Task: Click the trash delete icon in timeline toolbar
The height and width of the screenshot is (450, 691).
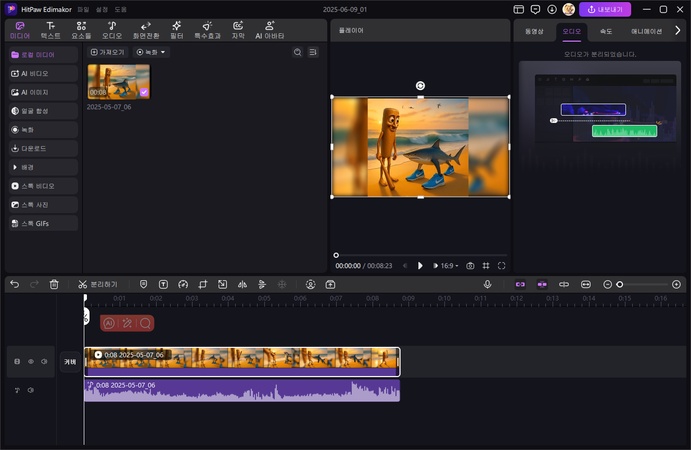Action: click(x=54, y=285)
